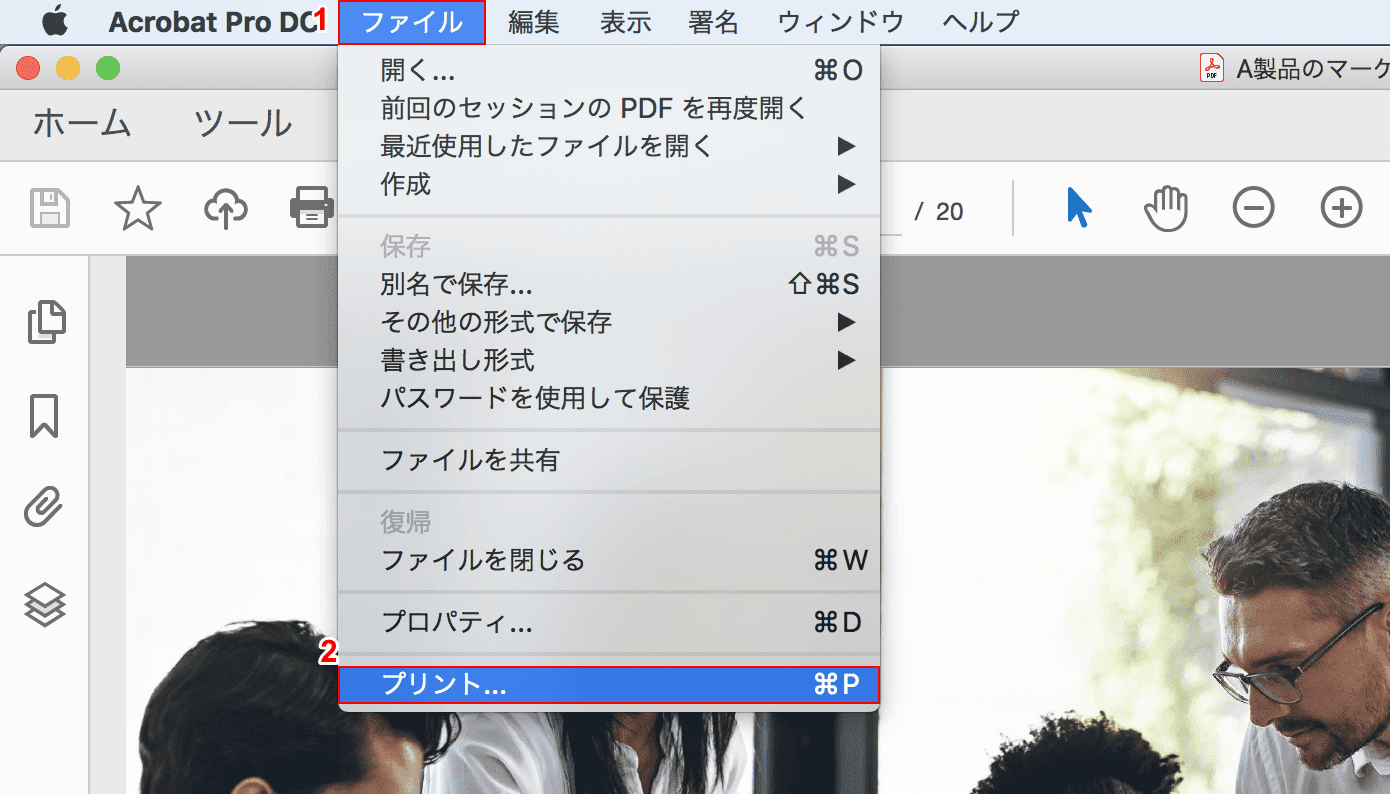Open the ヘルプ menu
Screen dimensions: 1390x794
pyautogui.click(x=981, y=22)
